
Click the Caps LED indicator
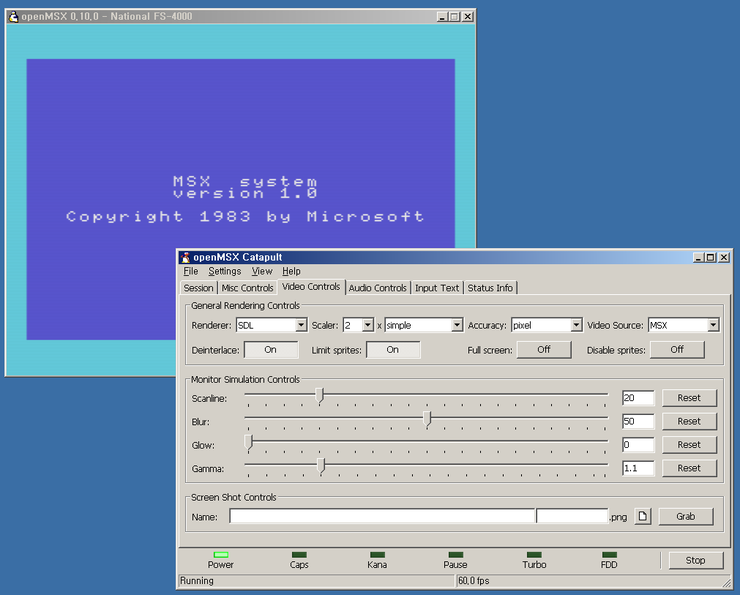point(299,554)
